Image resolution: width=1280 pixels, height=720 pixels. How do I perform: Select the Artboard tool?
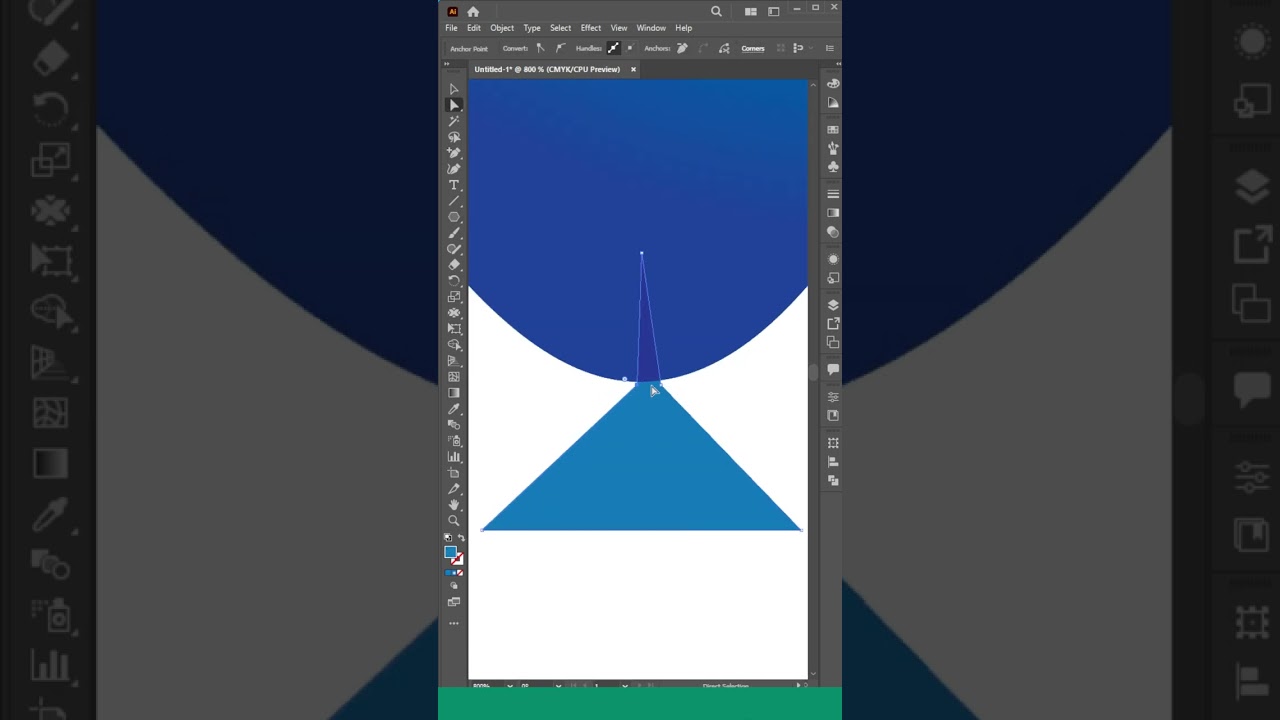coord(454,473)
